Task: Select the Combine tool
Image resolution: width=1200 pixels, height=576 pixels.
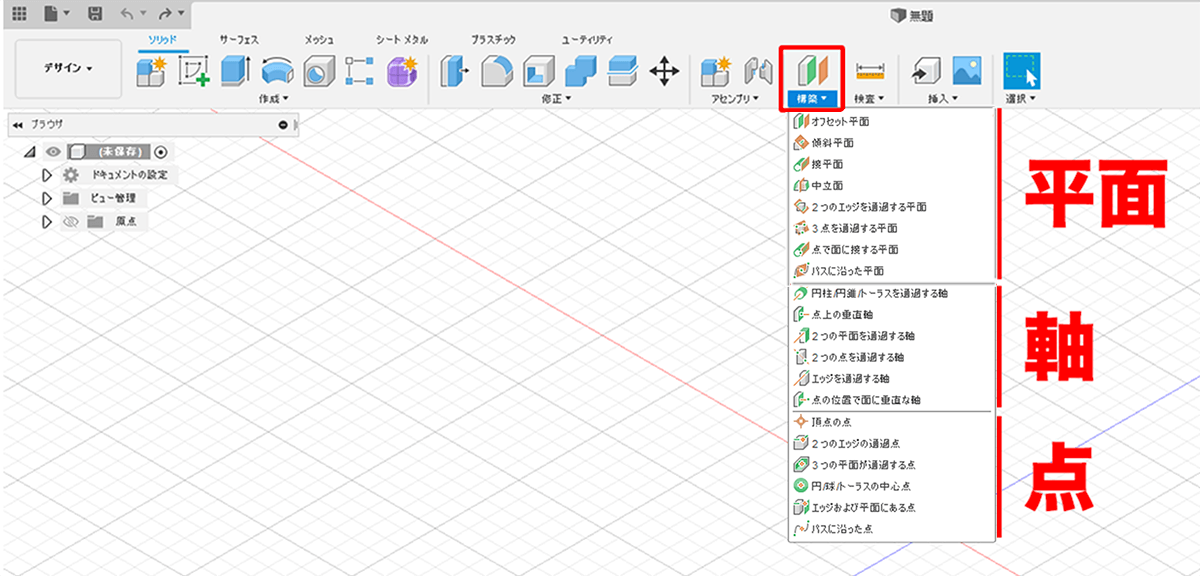Action: click(x=579, y=71)
